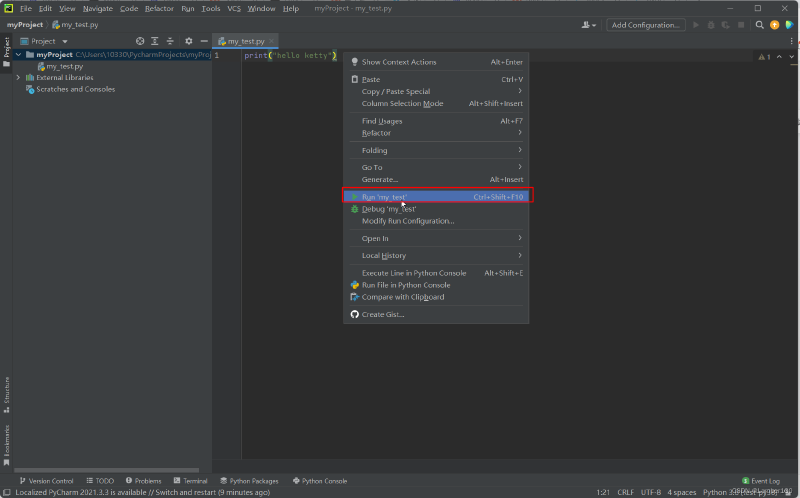Open the Problems tool window

pyautogui.click(x=143, y=481)
